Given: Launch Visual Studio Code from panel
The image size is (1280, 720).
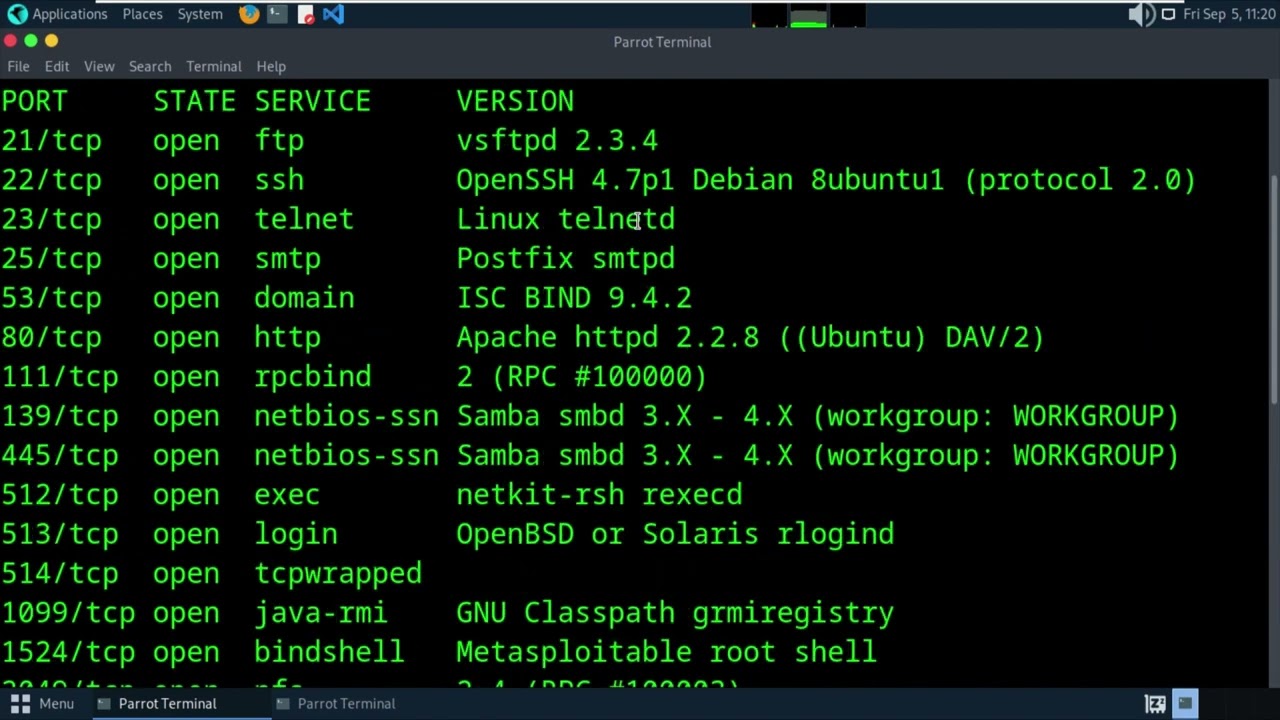Looking at the screenshot, I should 333,14.
